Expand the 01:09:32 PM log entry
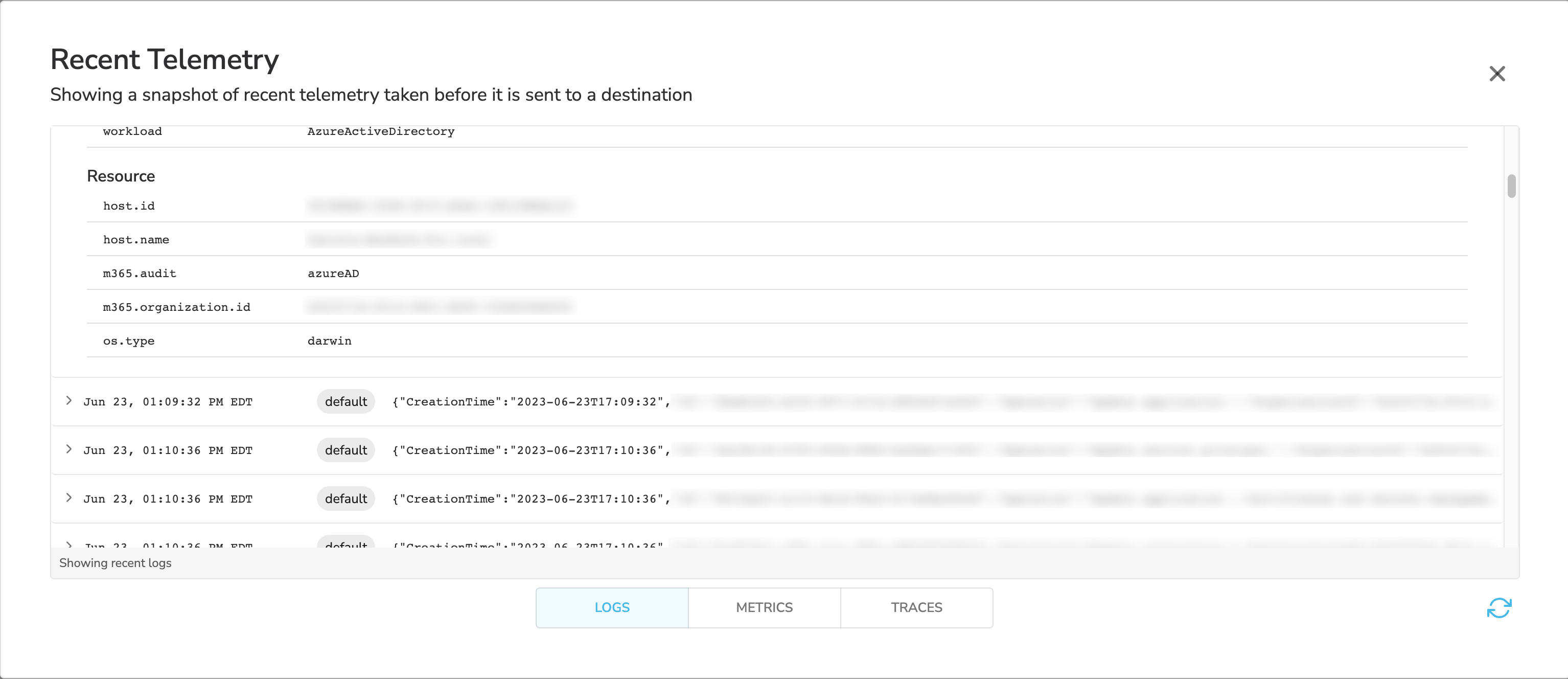Image resolution: width=1568 pixels, height=679 pixels. pyautogui.click(x=69, y=401)
